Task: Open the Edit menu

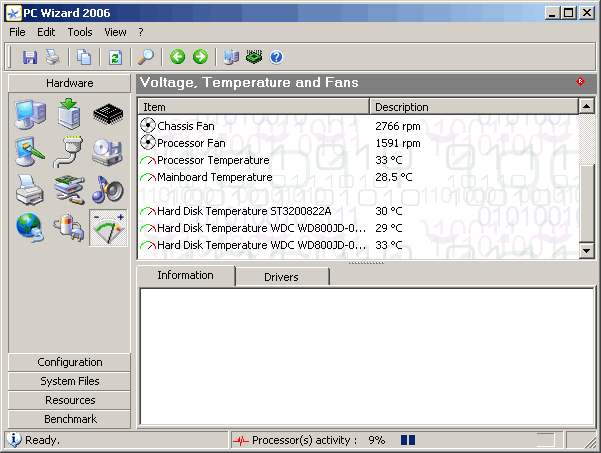Action: (x=46, y=32)
